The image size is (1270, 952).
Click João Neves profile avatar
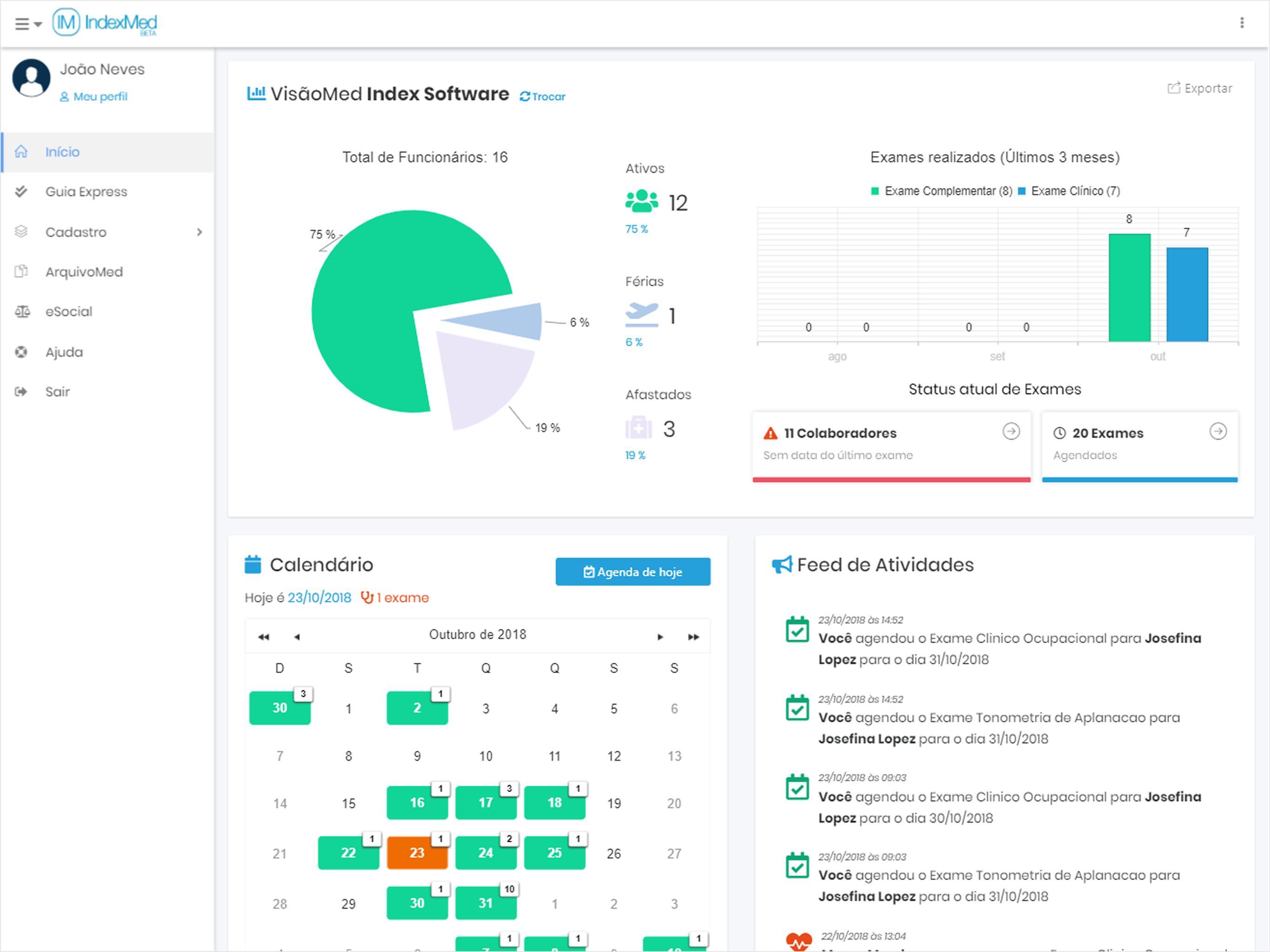pyautogui.click(x=32, y=78)
